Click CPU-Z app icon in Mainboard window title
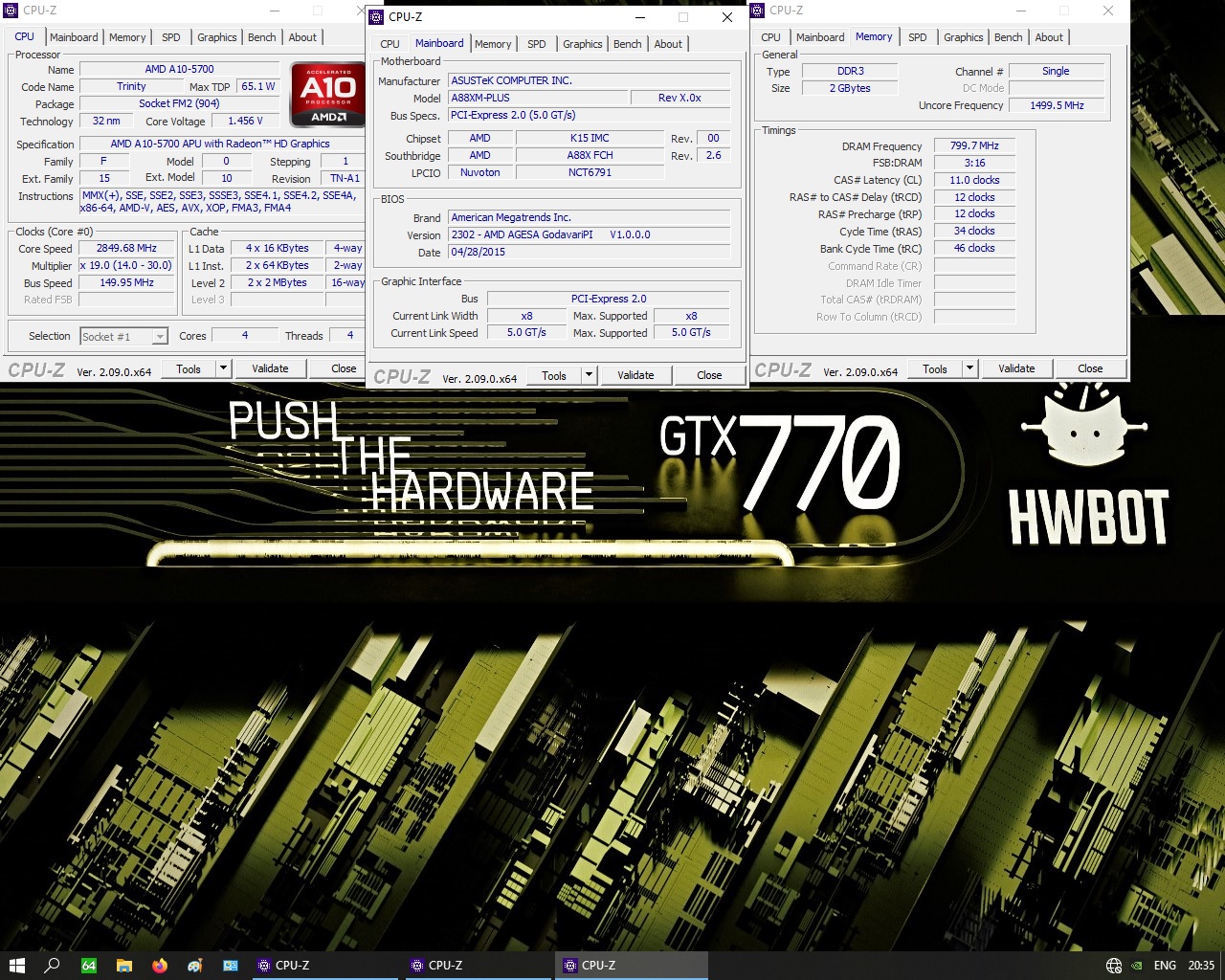The height and width of the screenshot is (980, 1225). (x=376, y=16)
